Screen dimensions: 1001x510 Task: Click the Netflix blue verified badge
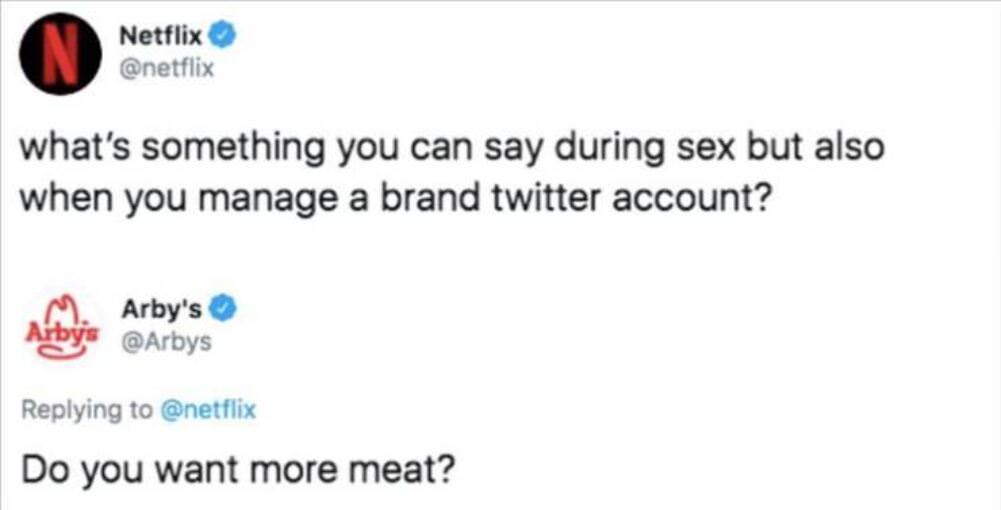click(224, 38)
